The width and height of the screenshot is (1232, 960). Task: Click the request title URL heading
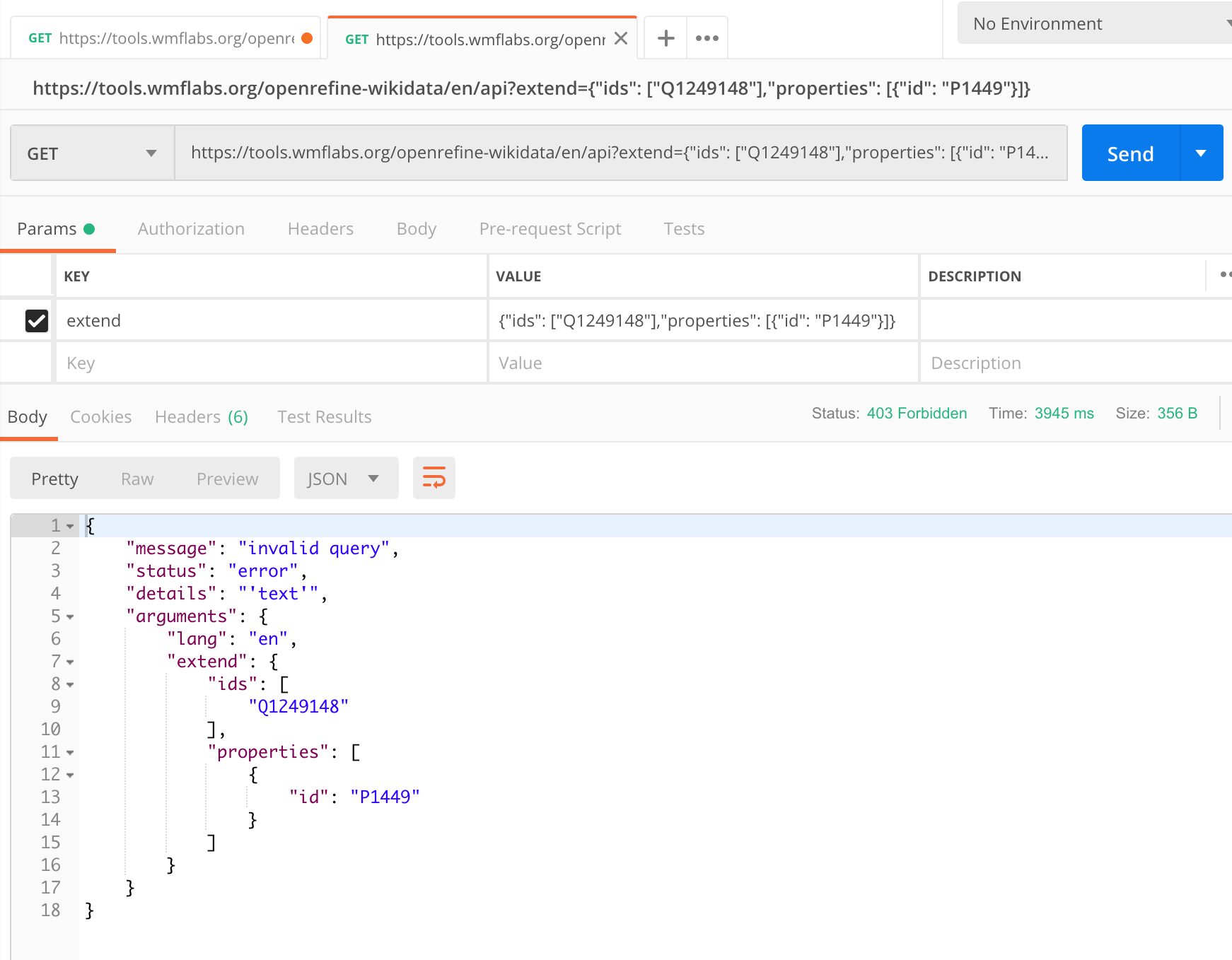tap(531, 88)
